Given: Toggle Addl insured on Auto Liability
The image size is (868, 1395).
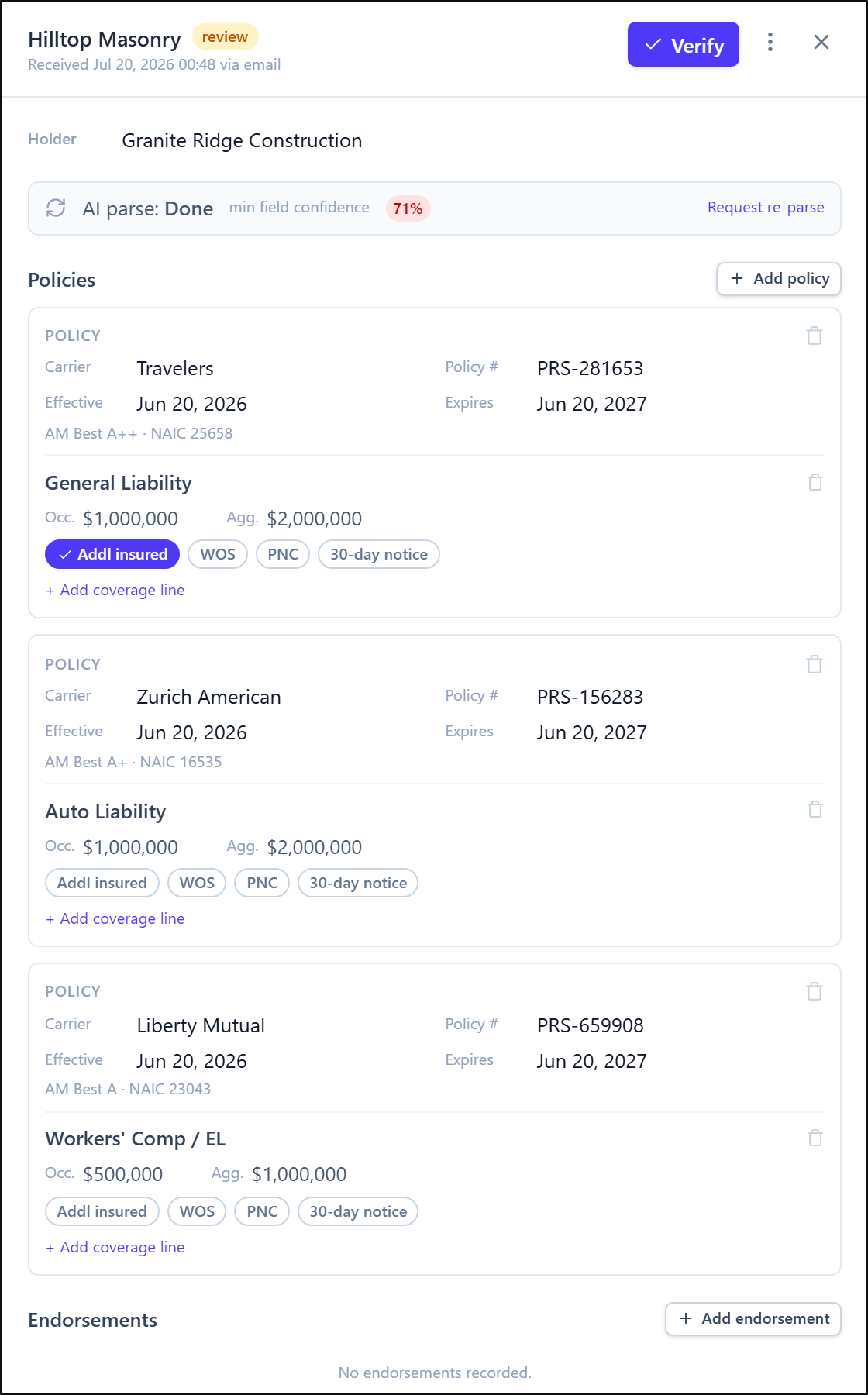Looking at the screenshot, I should click(102, 883).
